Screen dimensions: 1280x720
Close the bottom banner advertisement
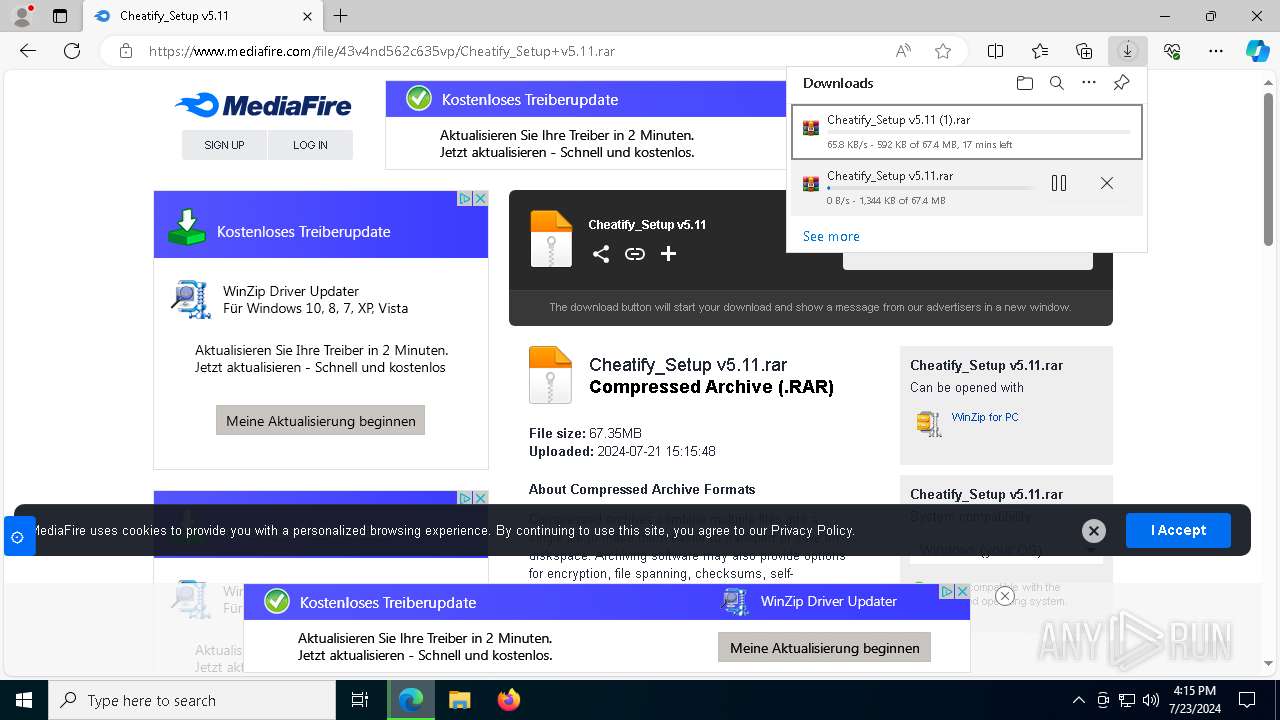pyautogui.click(x=1005, y=596)
